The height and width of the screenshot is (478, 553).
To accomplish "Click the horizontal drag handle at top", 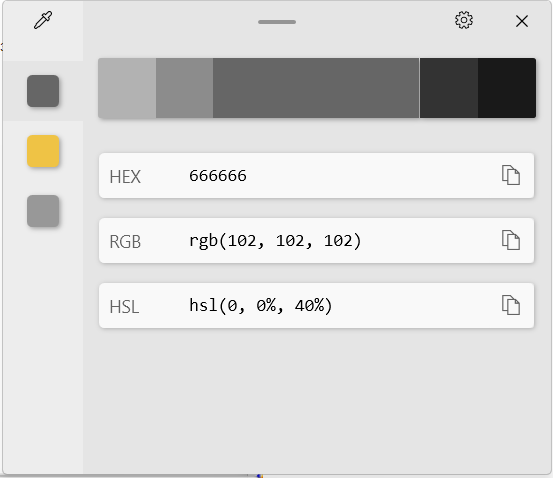I will 277,22.
